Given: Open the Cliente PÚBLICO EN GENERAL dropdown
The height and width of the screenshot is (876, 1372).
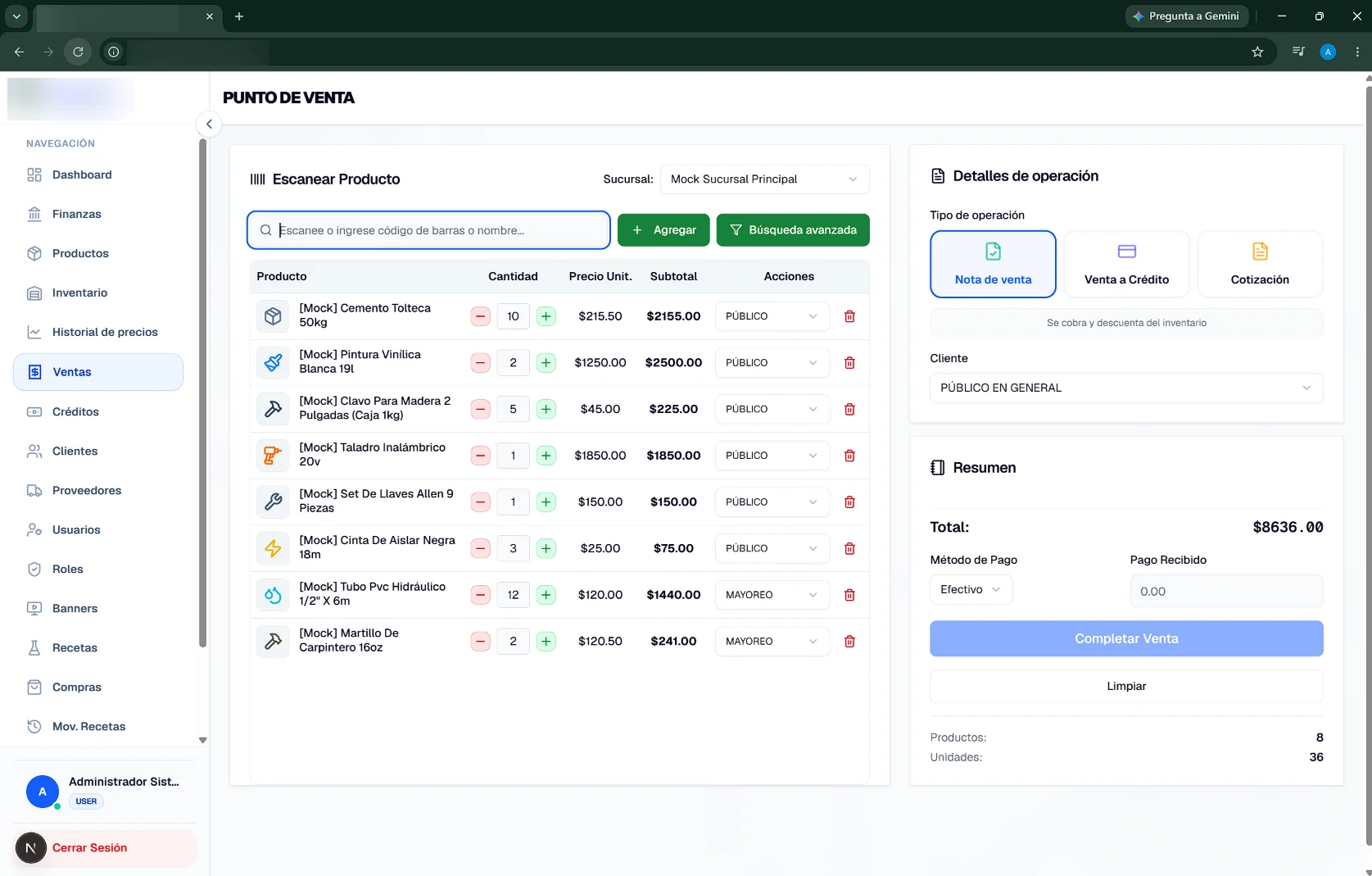Looking at the screenshot, I should [x=1126, y=388].
